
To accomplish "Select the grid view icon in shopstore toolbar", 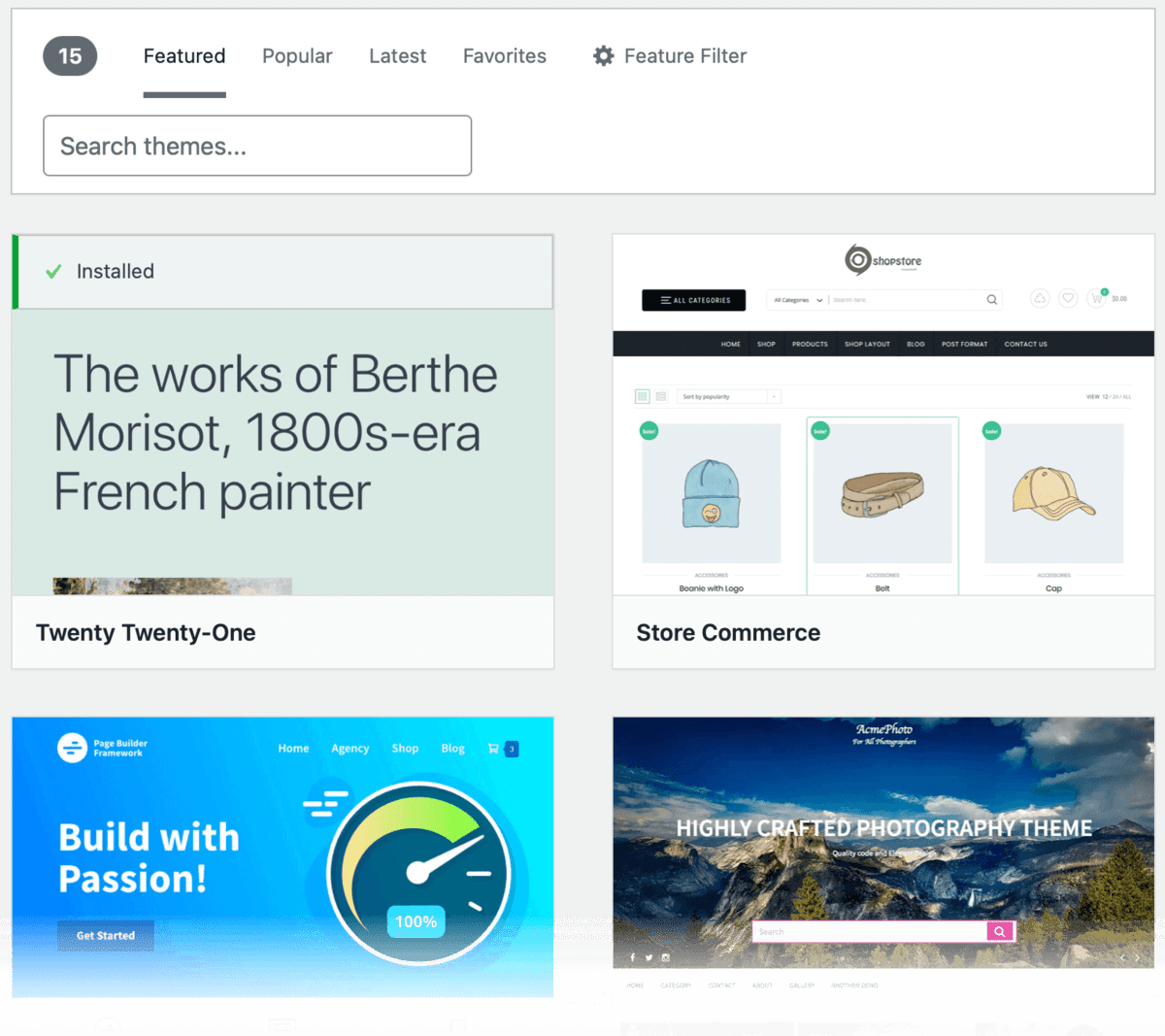I will point(643,395).
